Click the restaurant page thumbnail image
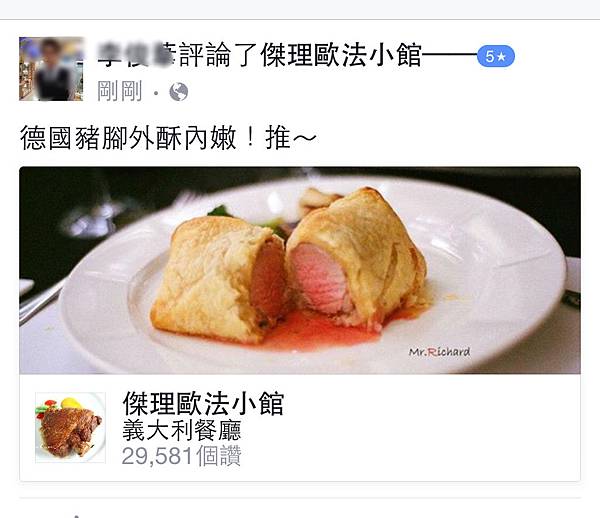Viewport: 600px width, 518px height. click(70, 427)
